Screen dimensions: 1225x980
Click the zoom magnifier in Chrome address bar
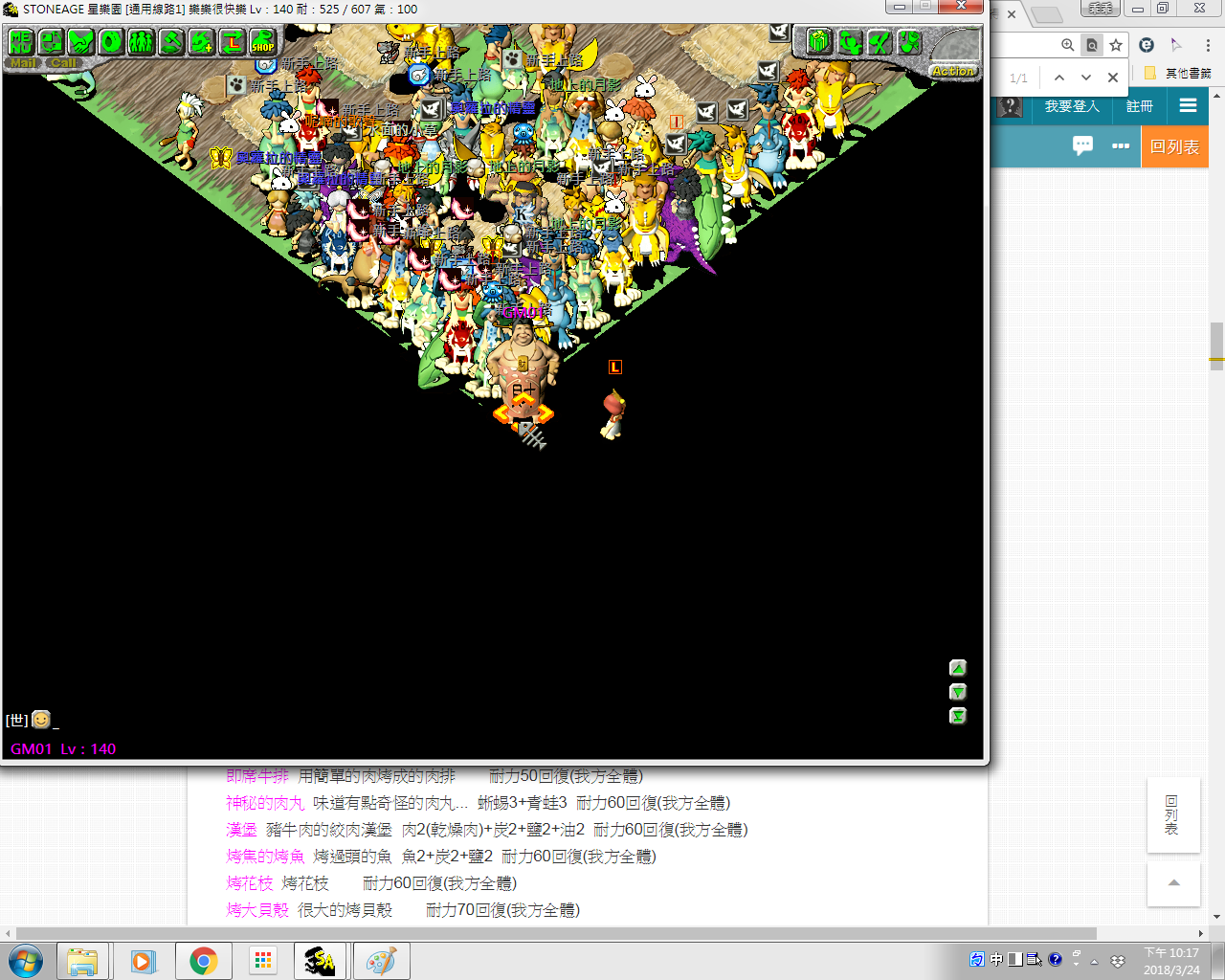(1068, 45)
